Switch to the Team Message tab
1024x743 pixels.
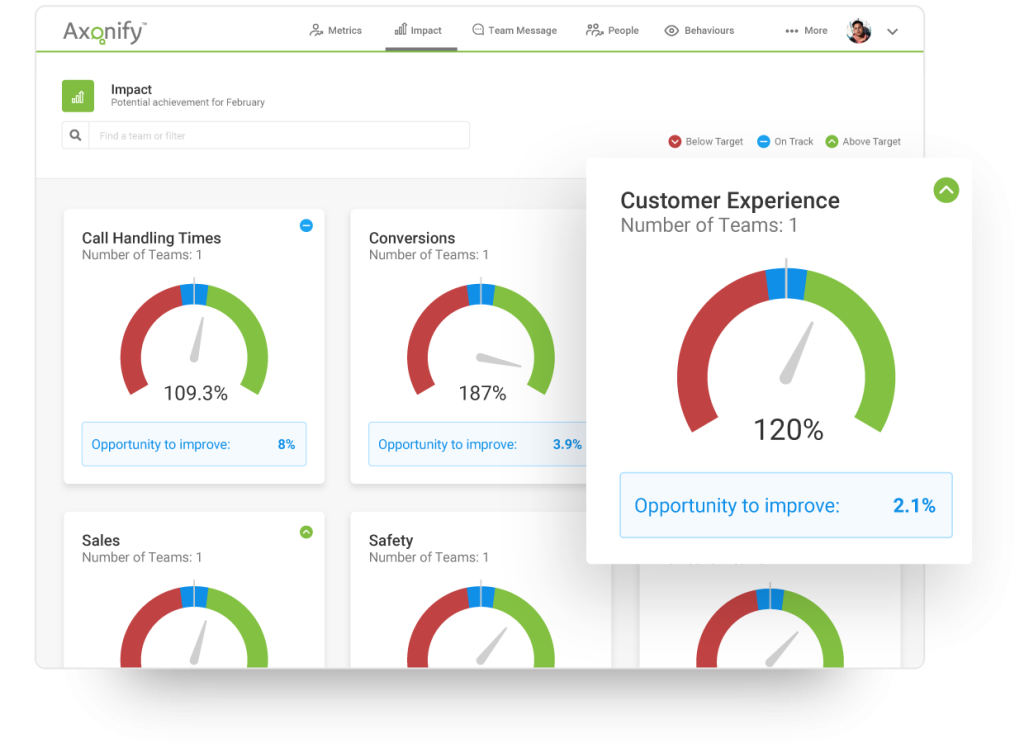(514, 31)
